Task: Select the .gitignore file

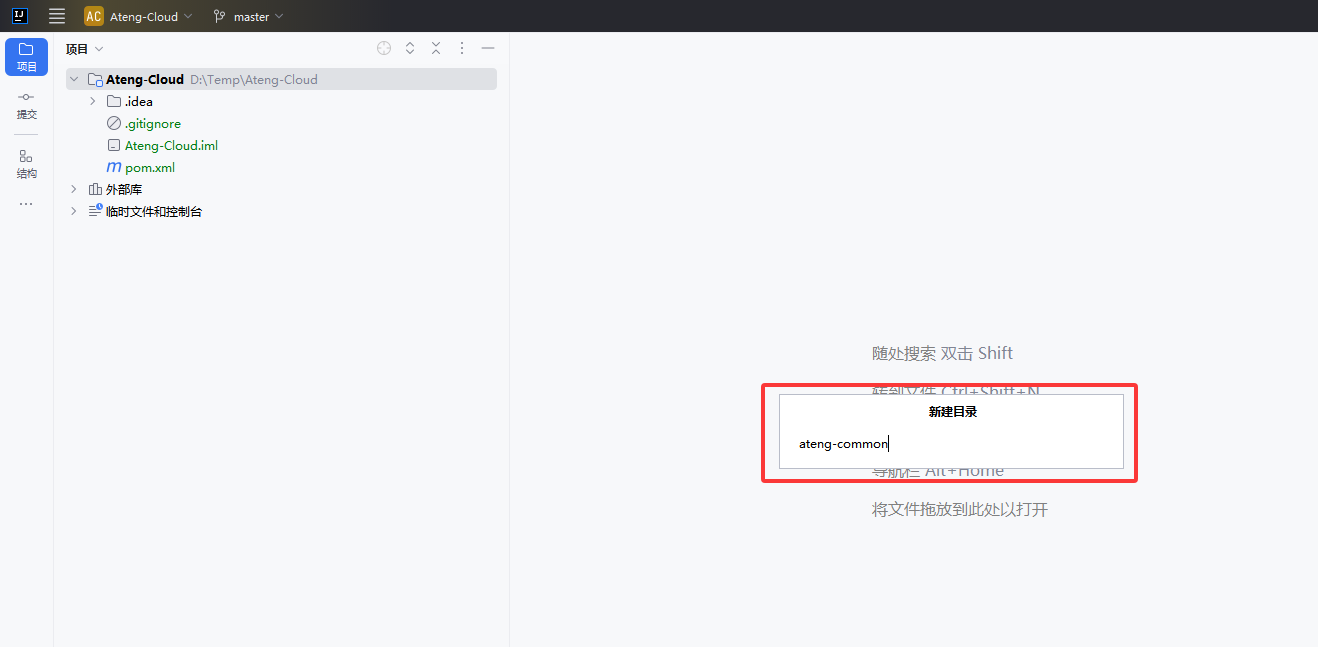Action: click(152, 123)
